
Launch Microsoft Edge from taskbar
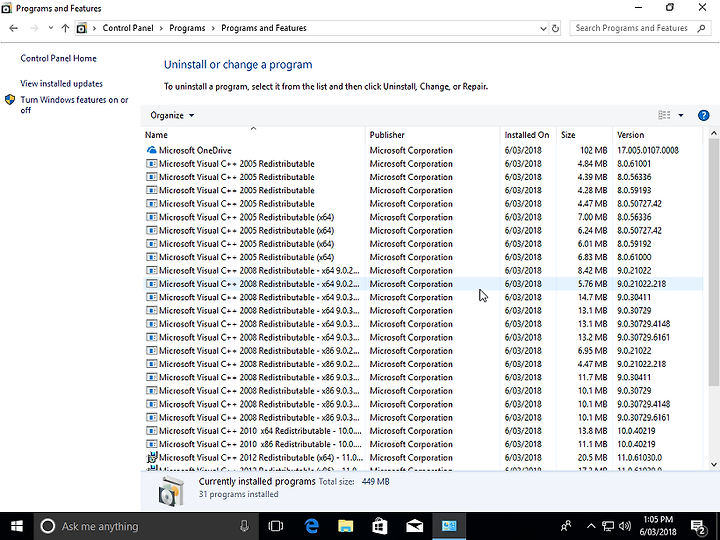point(312,526)
